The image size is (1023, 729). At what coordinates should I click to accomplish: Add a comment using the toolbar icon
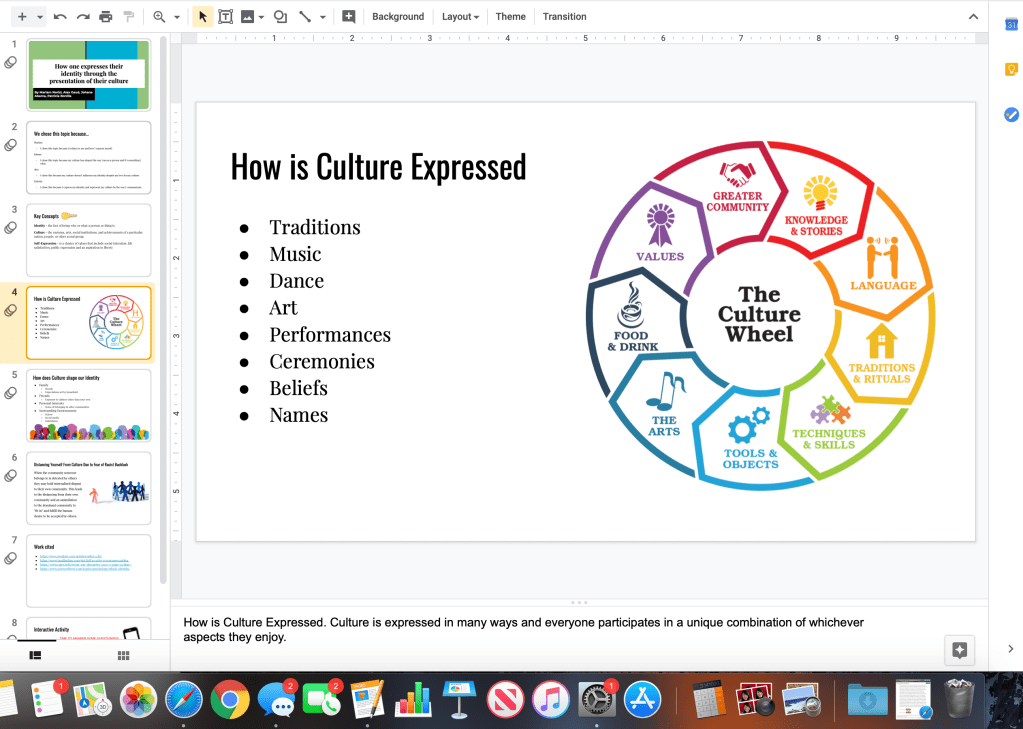click(348, 17)
